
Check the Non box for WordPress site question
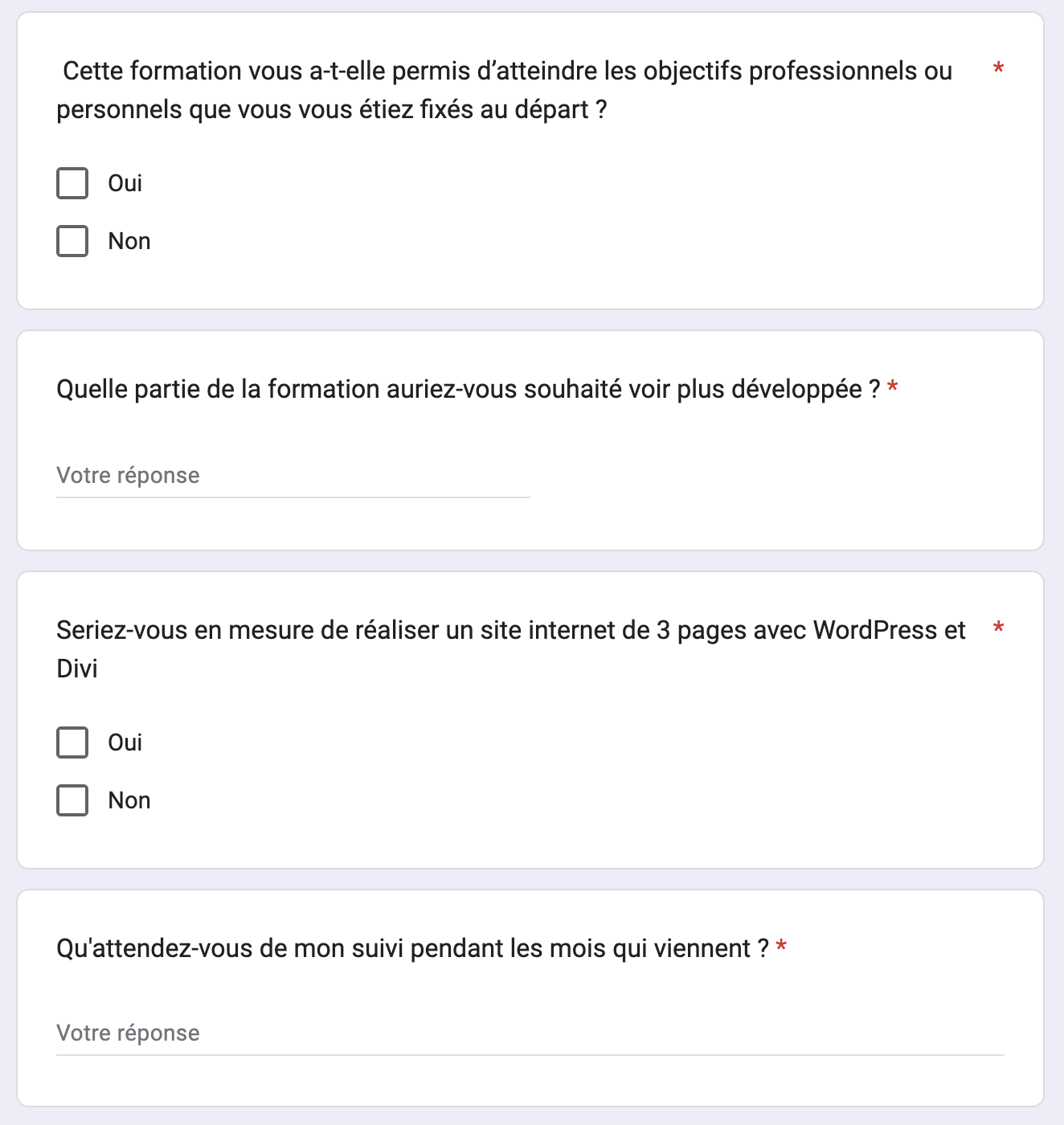tap(72, 800)
